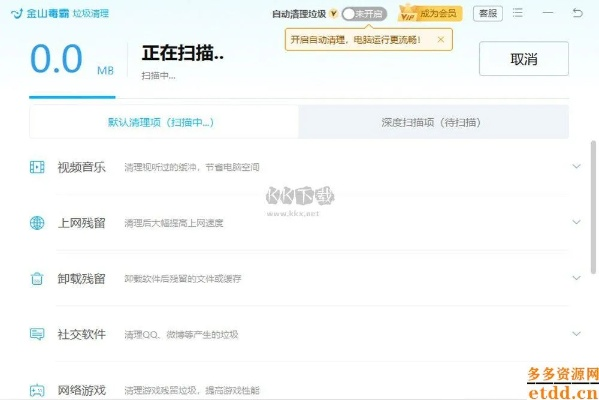Expand the 卸载残留 category chevron

[576, 278]
